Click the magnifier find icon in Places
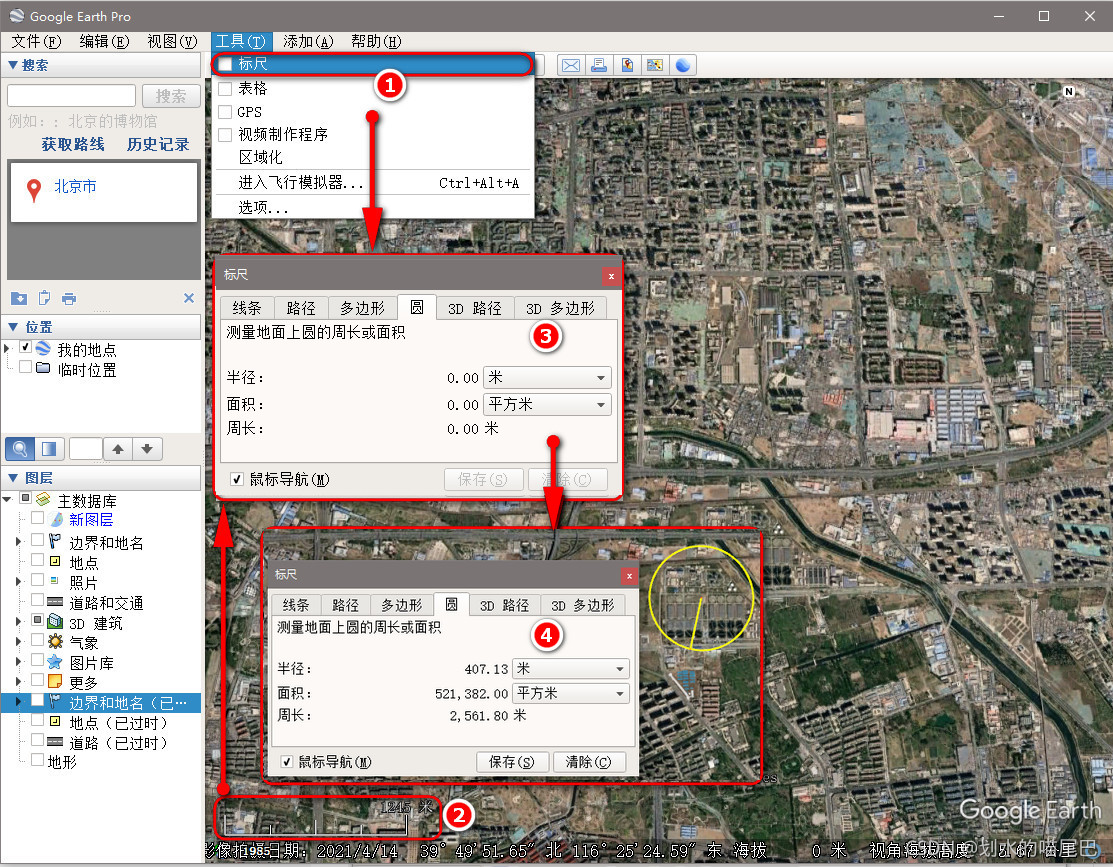Image resolution: width=1113 pixels, height=867 pixels. 20,449
